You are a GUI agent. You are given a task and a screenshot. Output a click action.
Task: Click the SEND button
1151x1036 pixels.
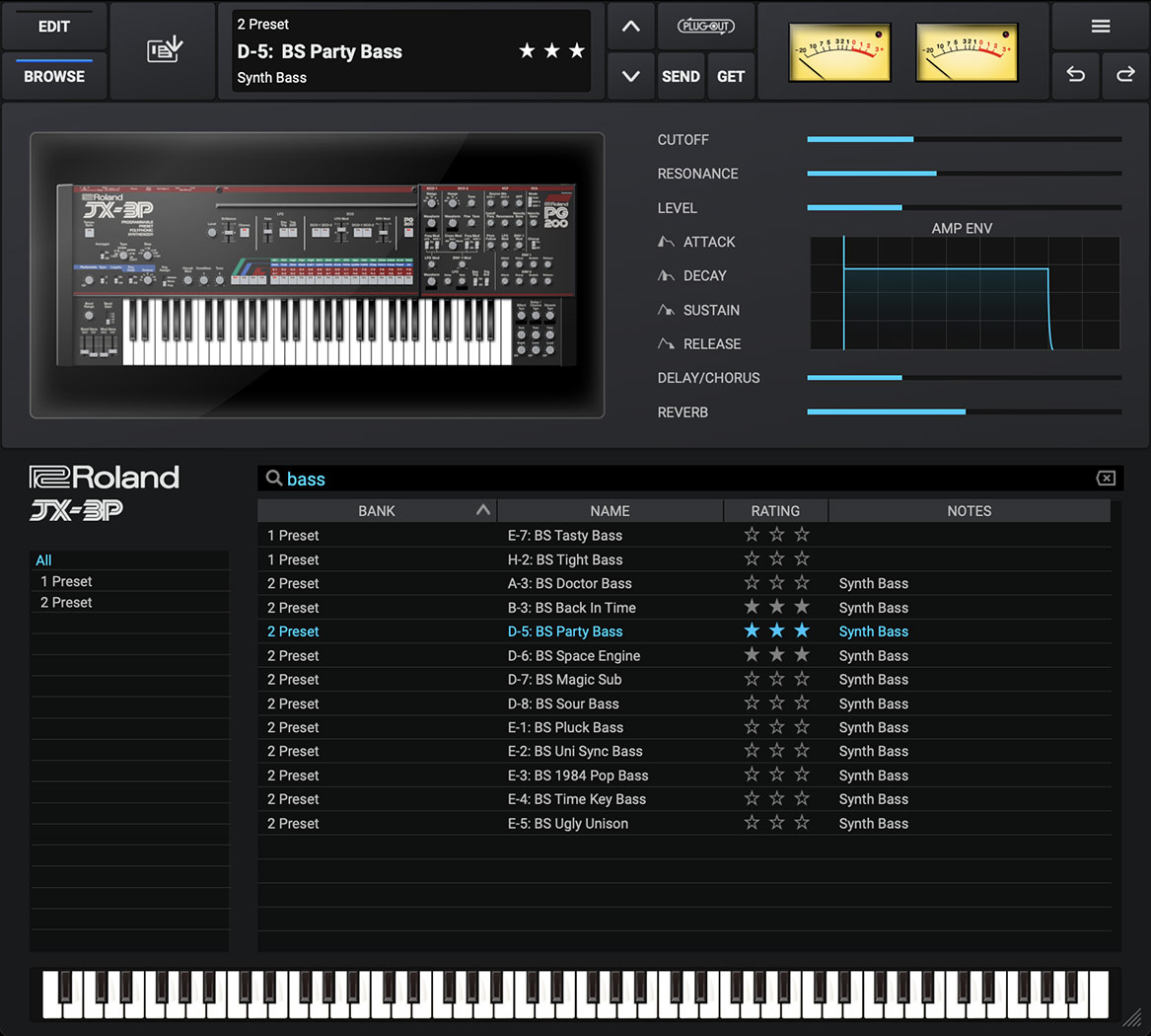pos(681,76)
